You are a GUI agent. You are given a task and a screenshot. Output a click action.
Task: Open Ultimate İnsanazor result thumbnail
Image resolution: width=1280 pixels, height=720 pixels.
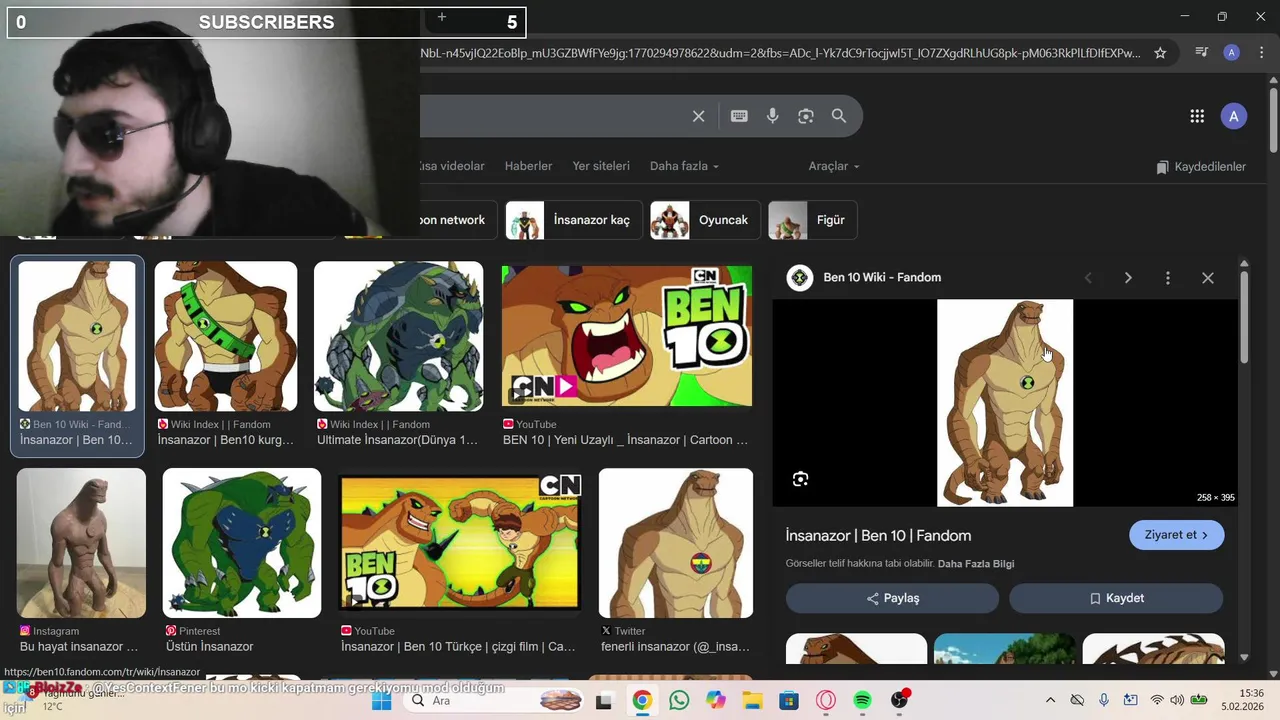coord(398,336)
